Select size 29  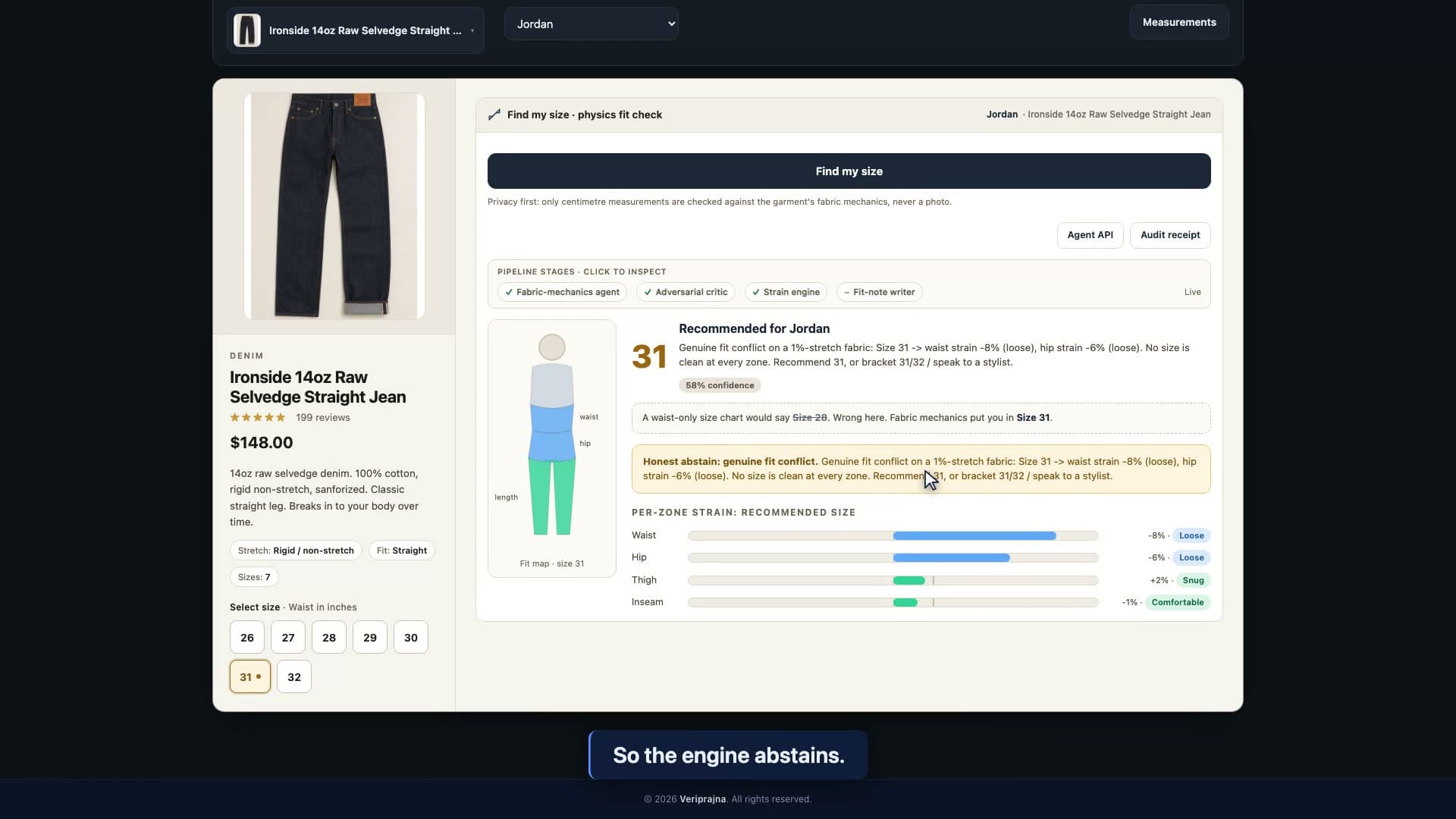pos(370,638)
